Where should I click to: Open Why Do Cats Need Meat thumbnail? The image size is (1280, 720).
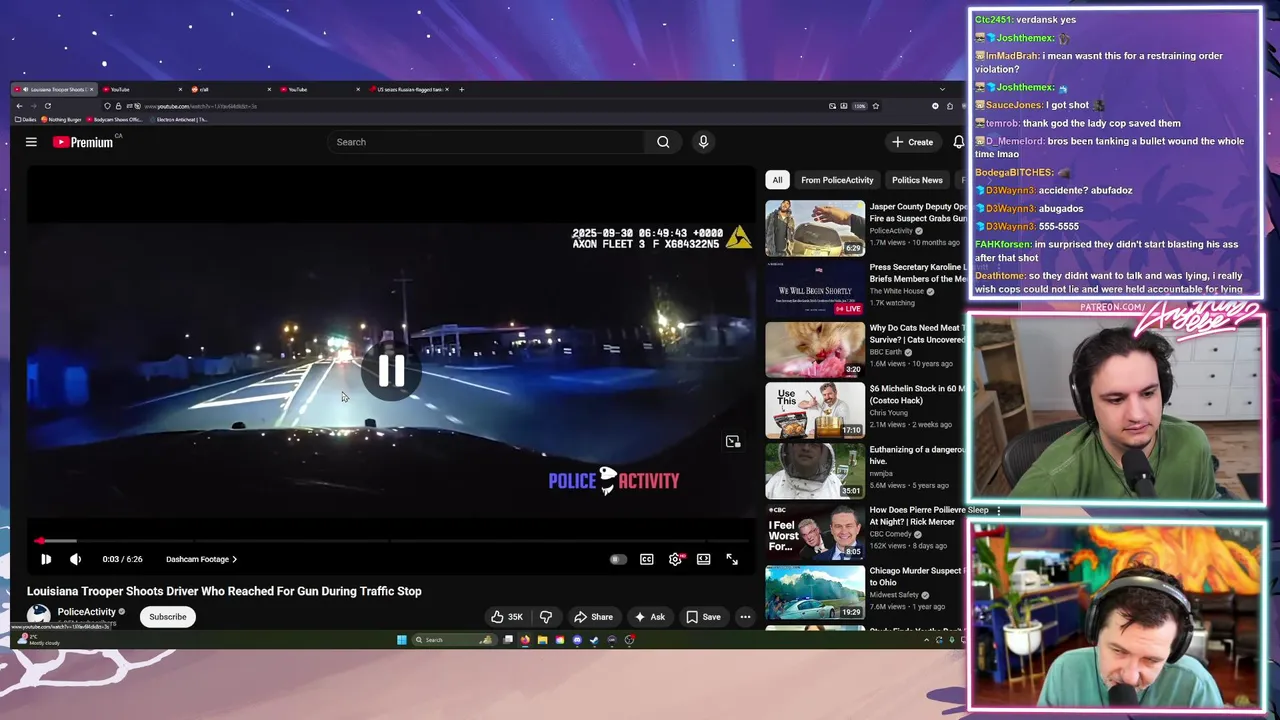pyautogui.click(x=815, y=350)
